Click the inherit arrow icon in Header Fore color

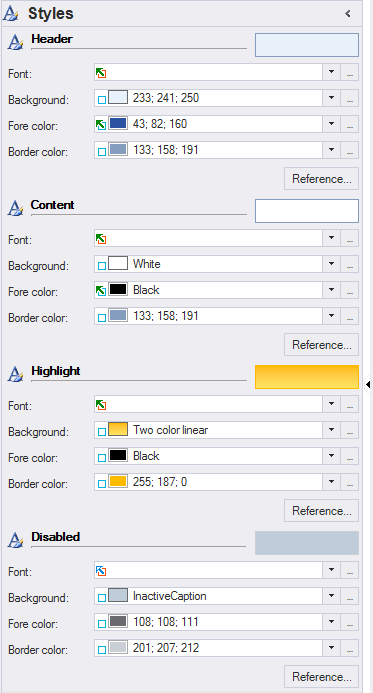pyautogui.click(x=101, y=125)
